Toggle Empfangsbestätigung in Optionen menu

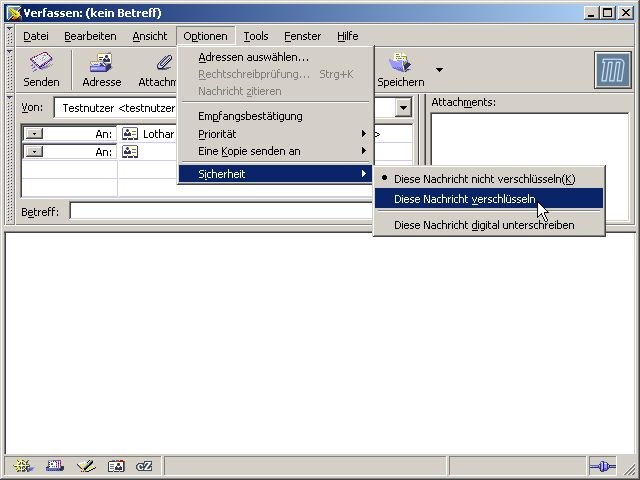[250, 116]
